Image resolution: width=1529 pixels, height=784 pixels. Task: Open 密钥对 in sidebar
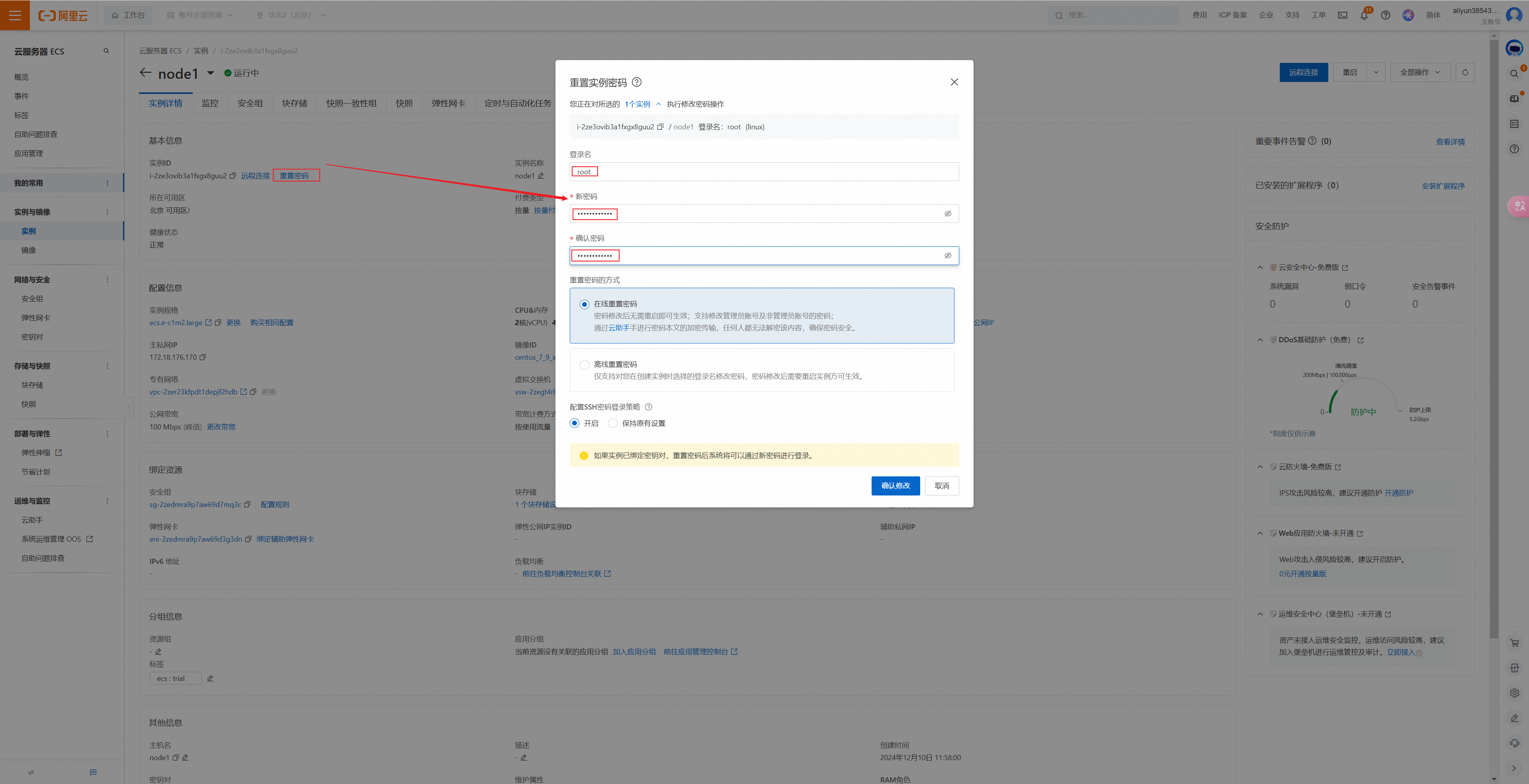coord(32,337)
